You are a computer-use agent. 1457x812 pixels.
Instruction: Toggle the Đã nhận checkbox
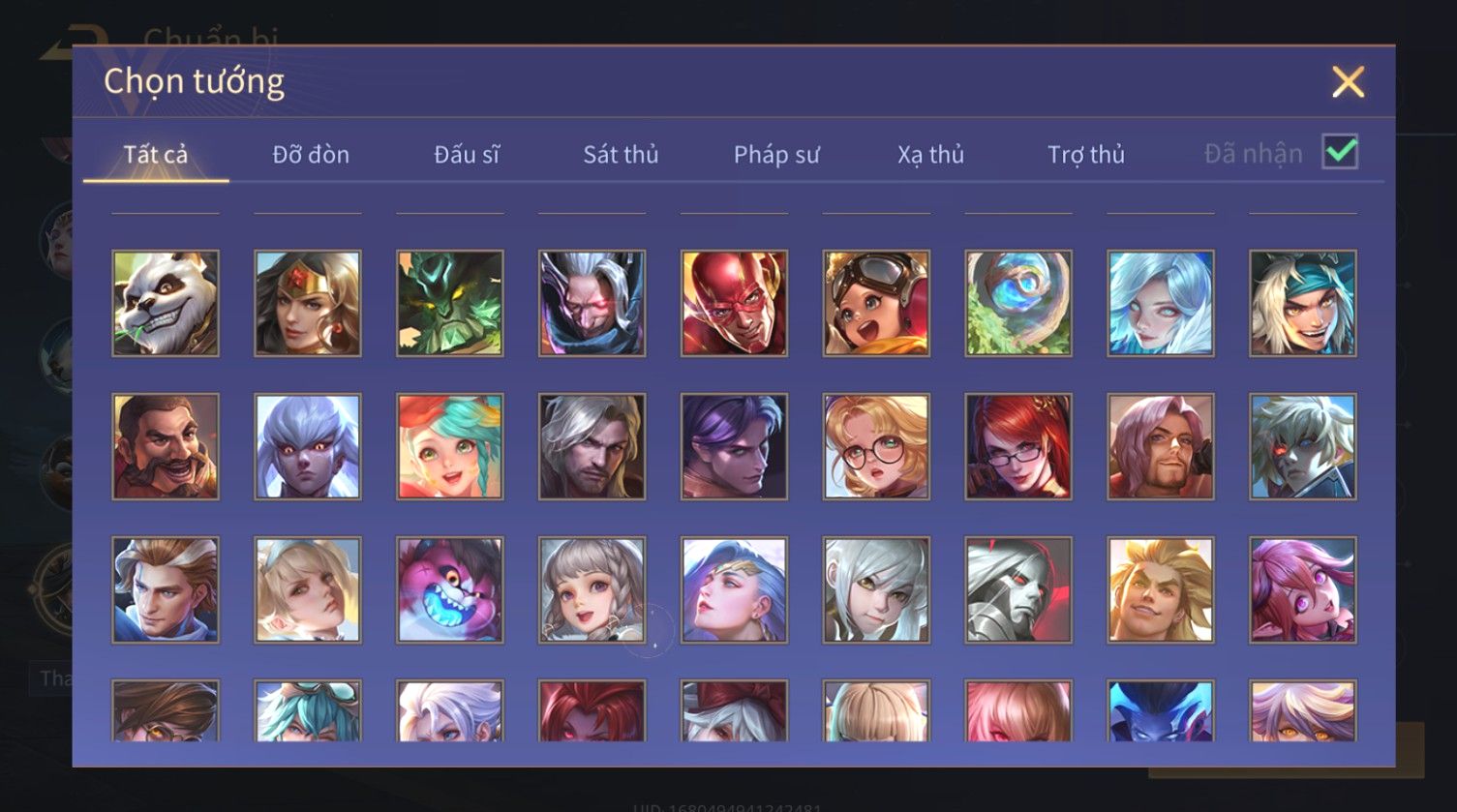point(1340,152)
